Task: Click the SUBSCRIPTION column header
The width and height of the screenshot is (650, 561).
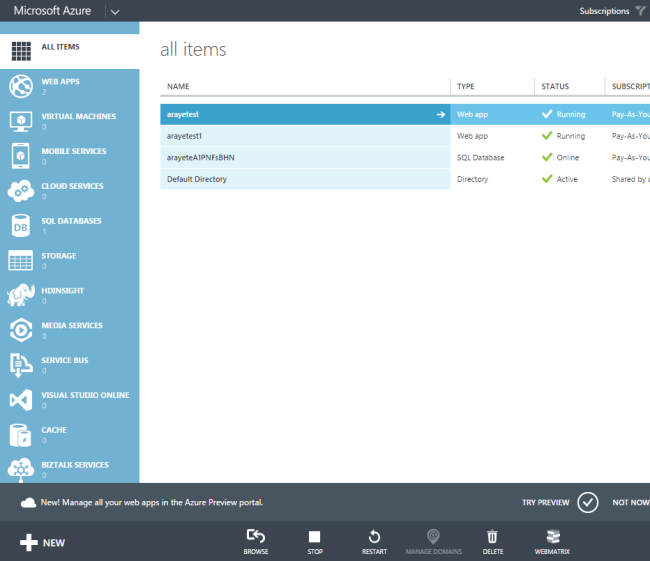Action: [631, 86]
